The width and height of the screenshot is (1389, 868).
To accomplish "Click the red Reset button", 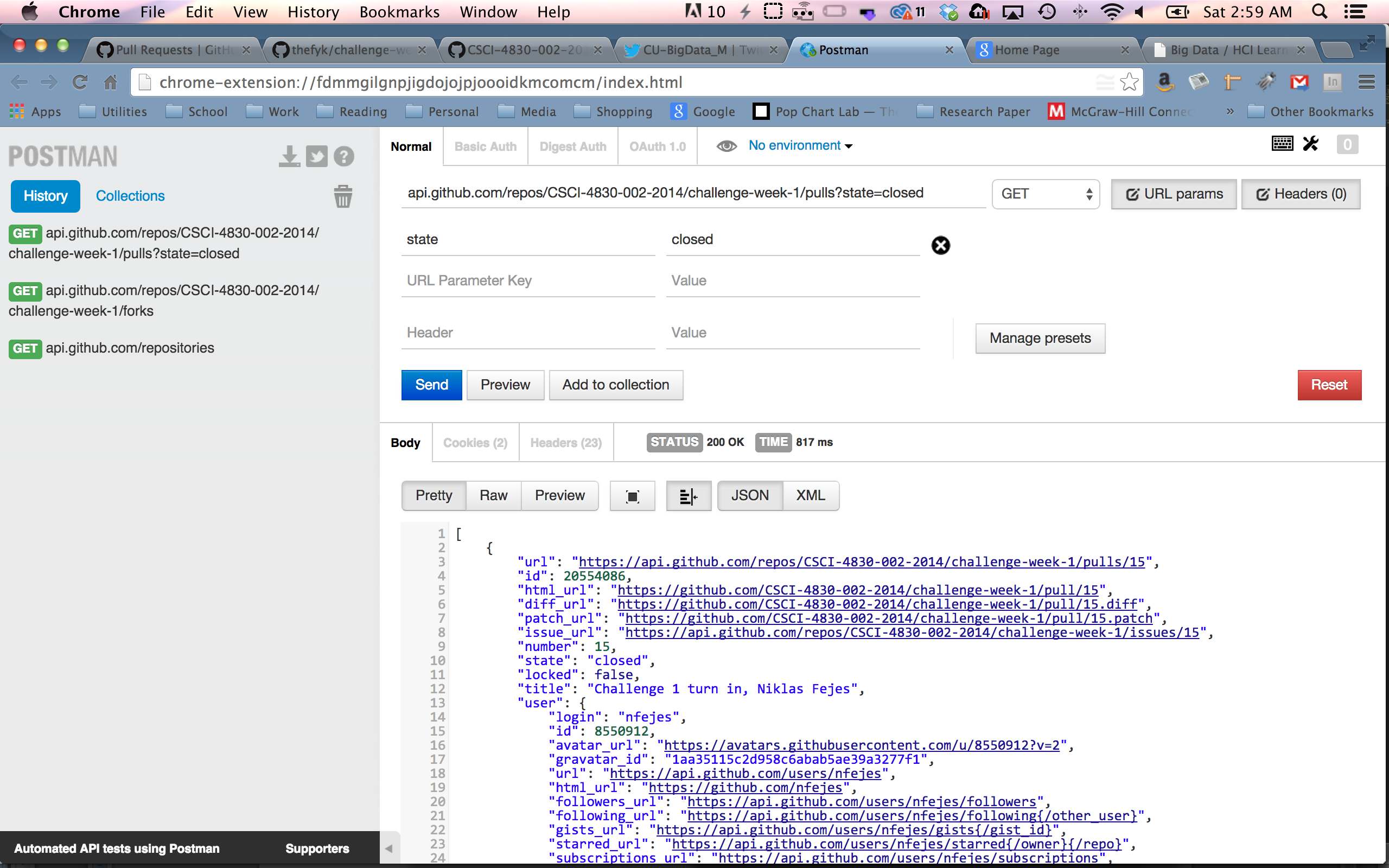I will pos(1329,385).
